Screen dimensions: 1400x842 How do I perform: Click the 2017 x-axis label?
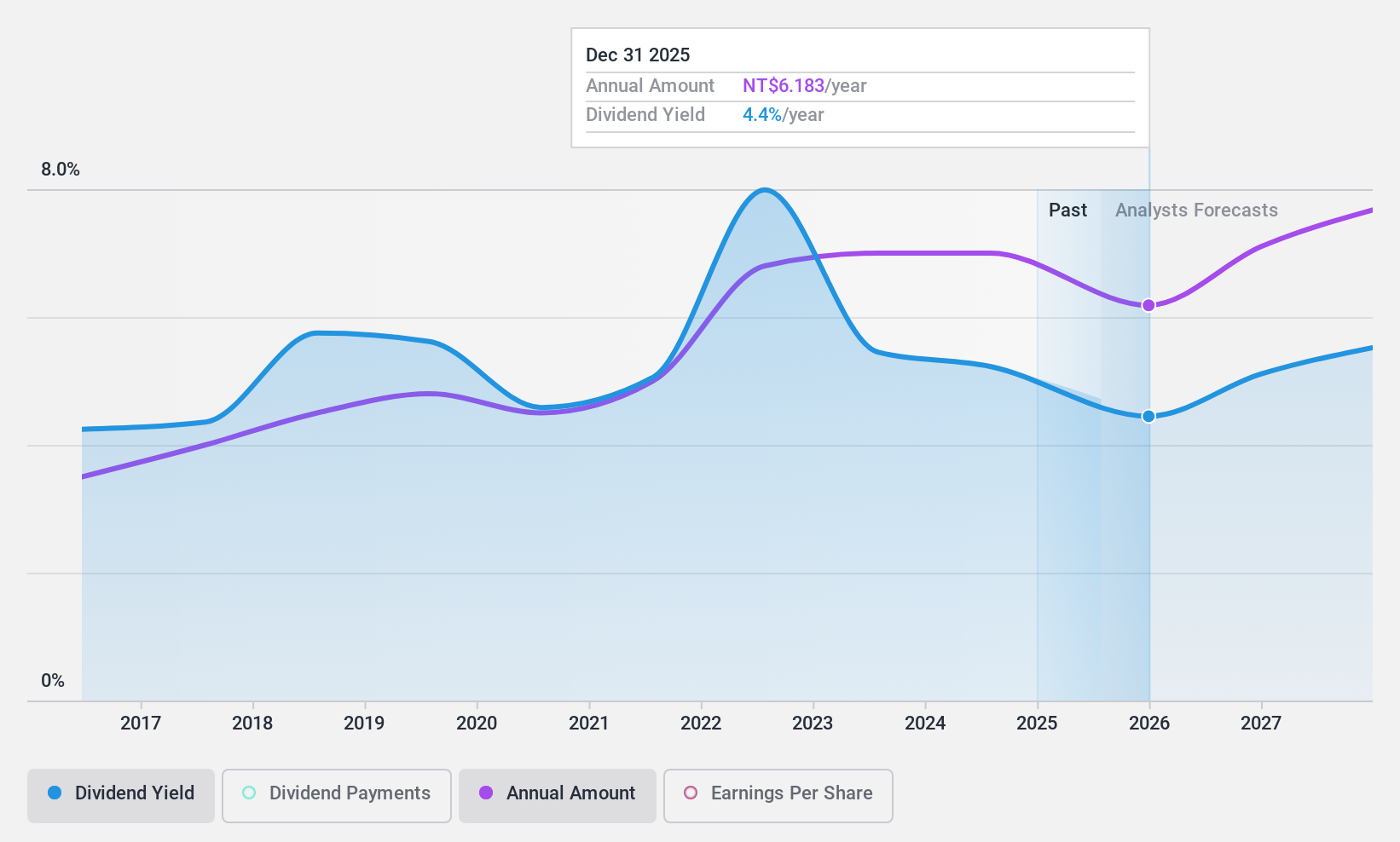click(x=141, y=724)
